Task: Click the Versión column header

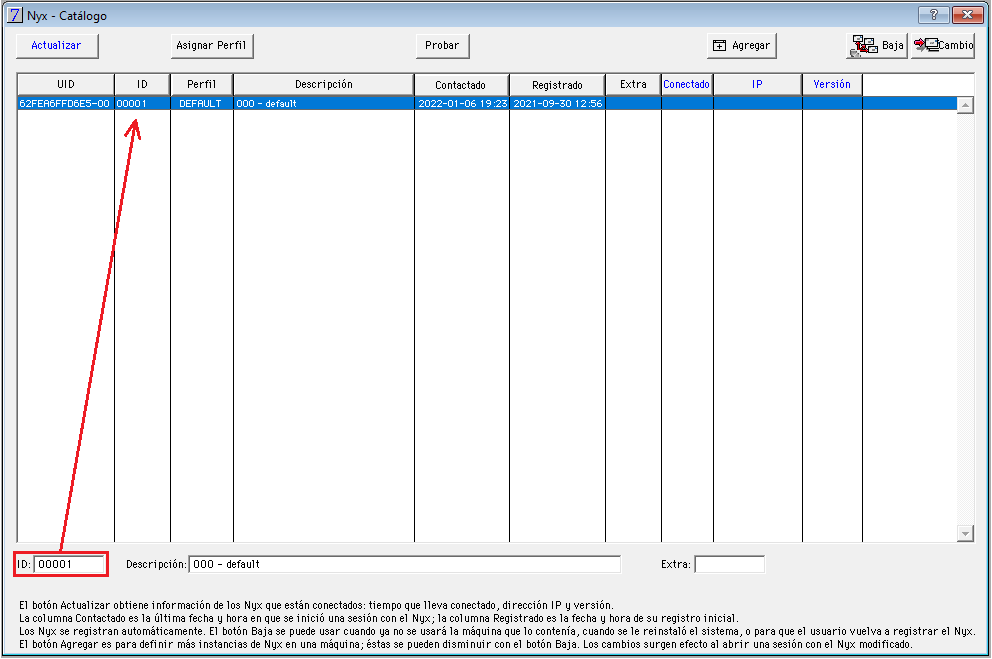Action: [x=832, y=84]
